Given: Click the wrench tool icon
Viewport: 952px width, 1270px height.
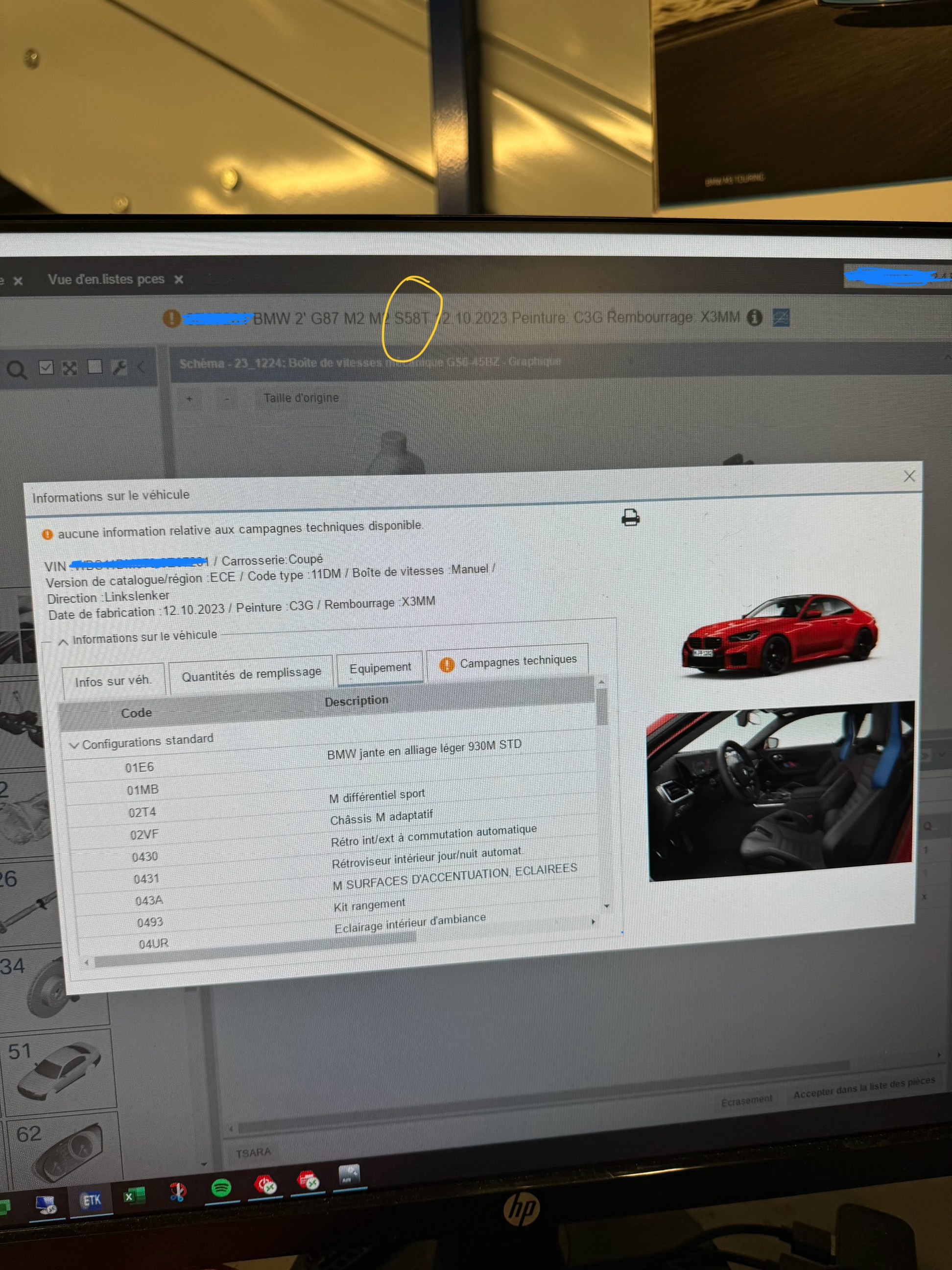Looking at the screenshot, I should [x=119, y=367].
